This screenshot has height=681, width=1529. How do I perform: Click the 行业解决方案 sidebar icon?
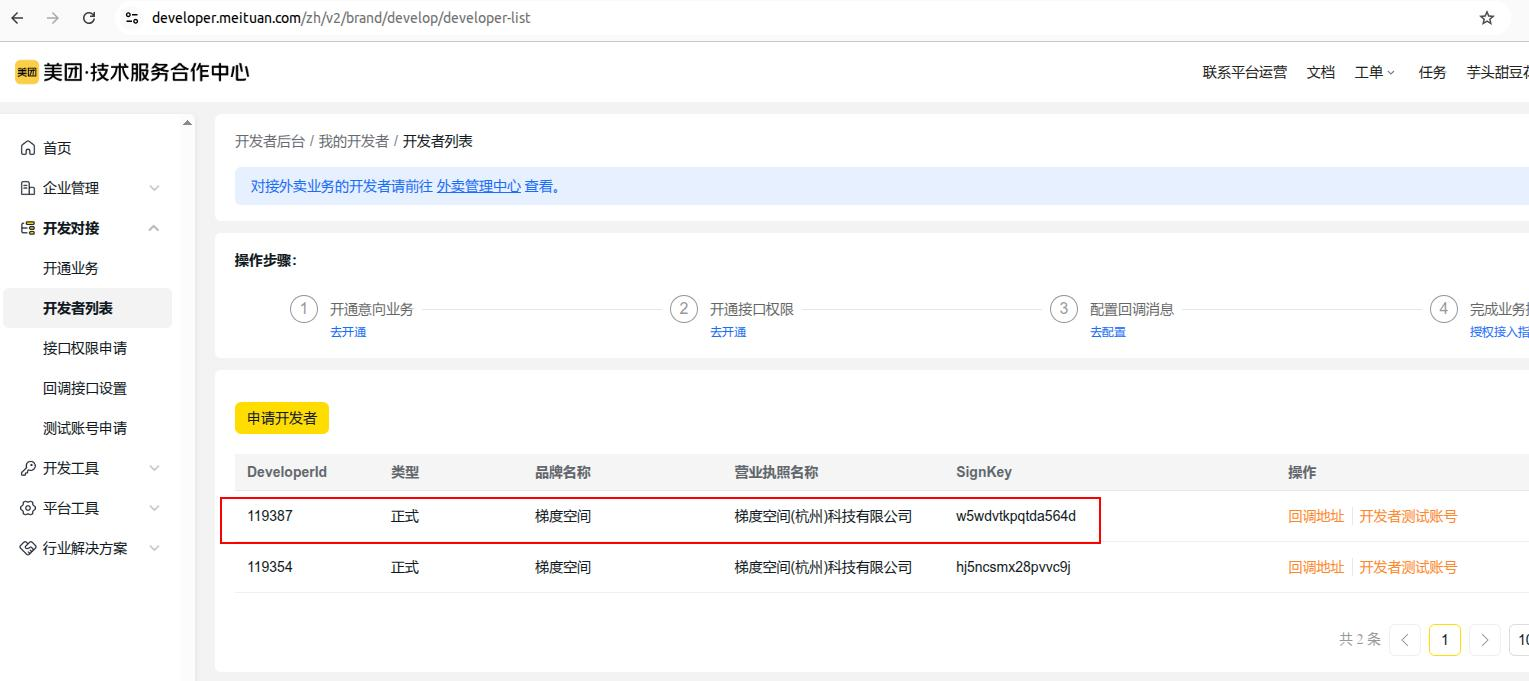27,548
